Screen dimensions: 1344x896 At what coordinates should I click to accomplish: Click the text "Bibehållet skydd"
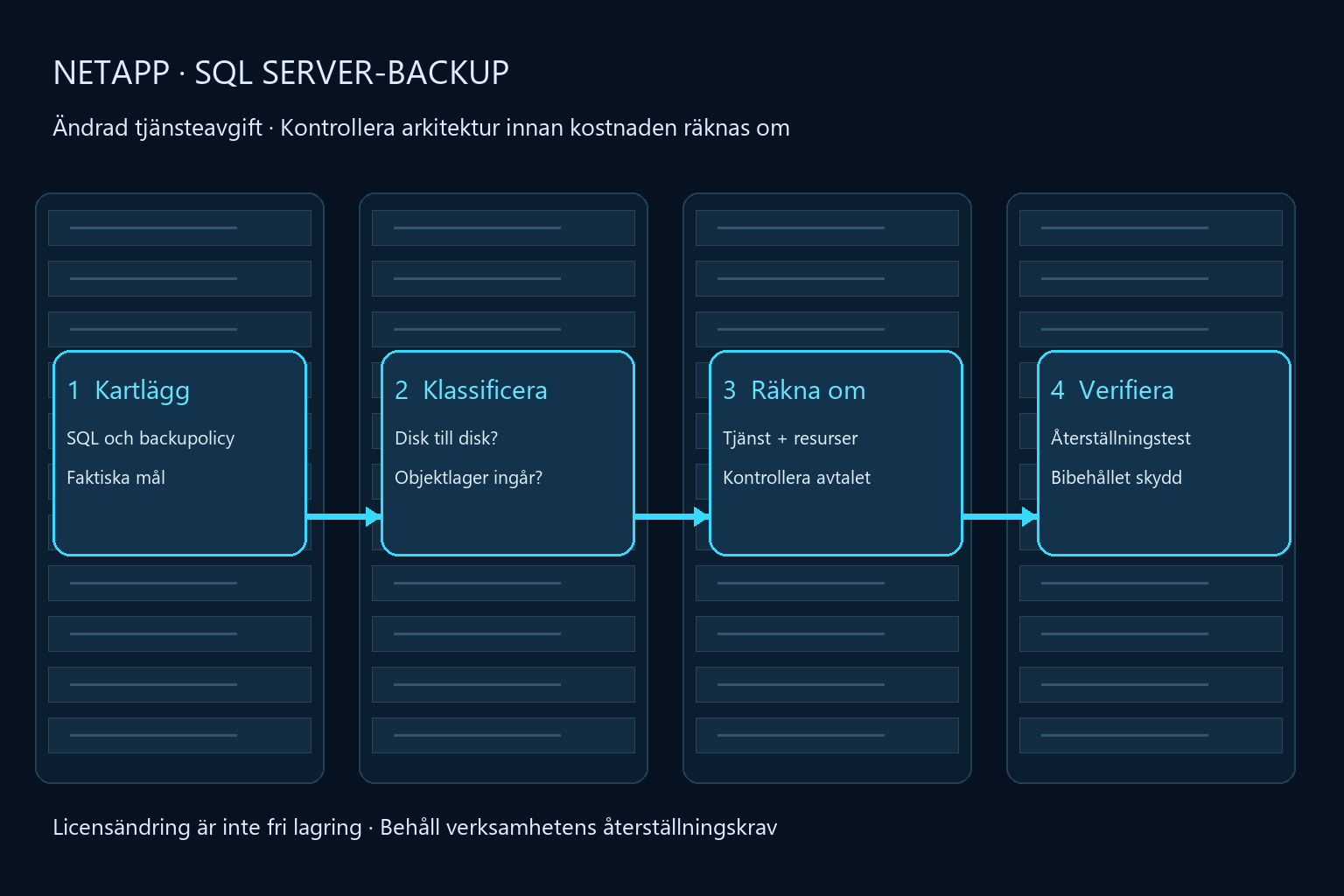point(1116,478)
